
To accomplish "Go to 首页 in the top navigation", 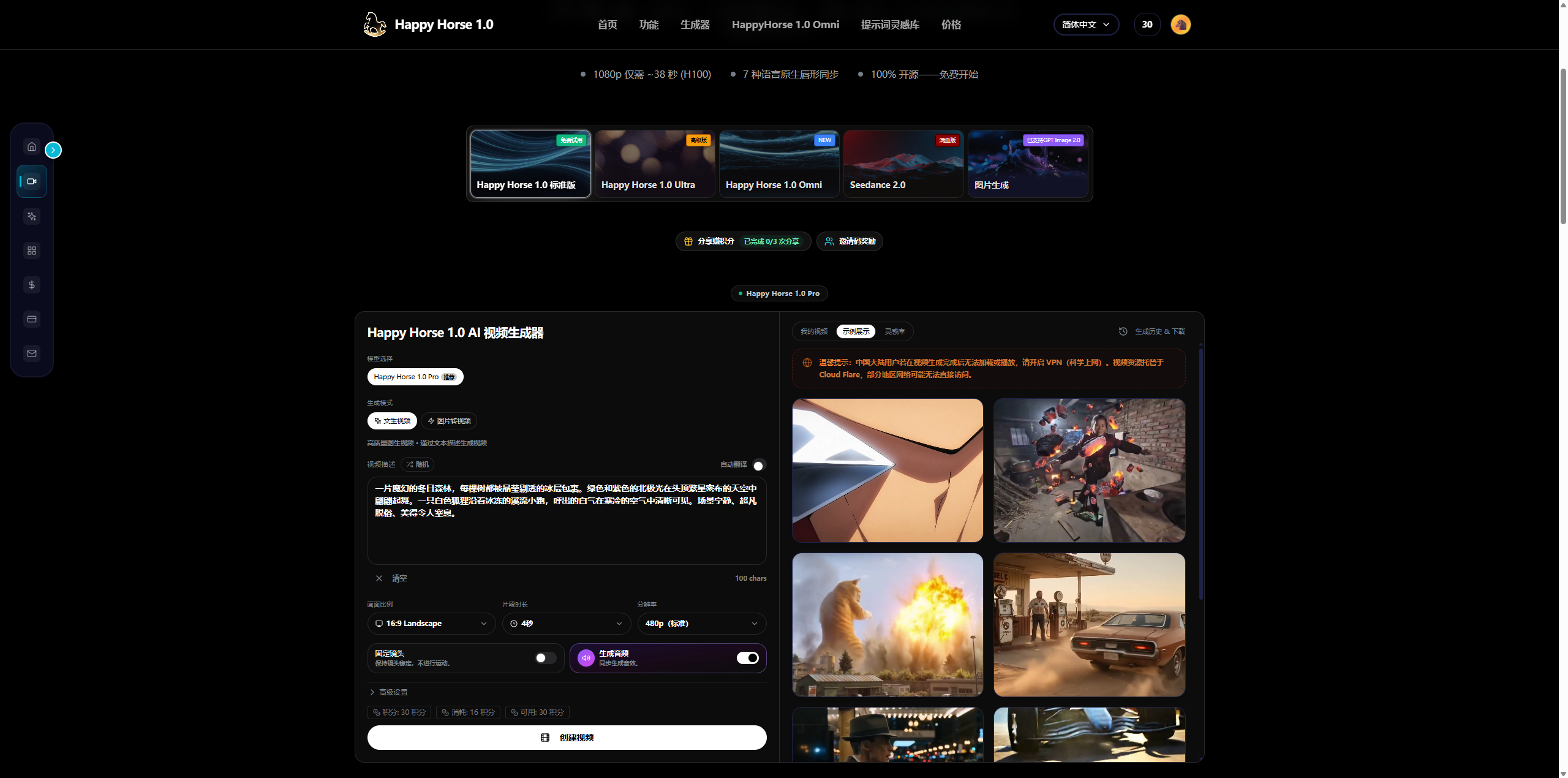I will 608,25.
